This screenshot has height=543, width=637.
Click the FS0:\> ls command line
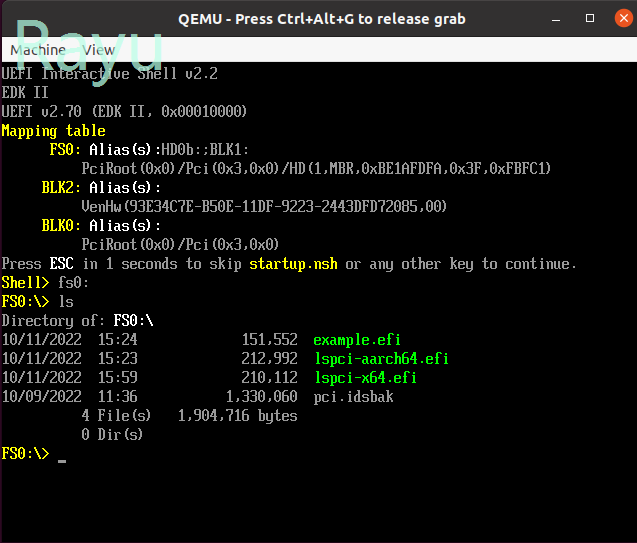[x=37, y=302]
